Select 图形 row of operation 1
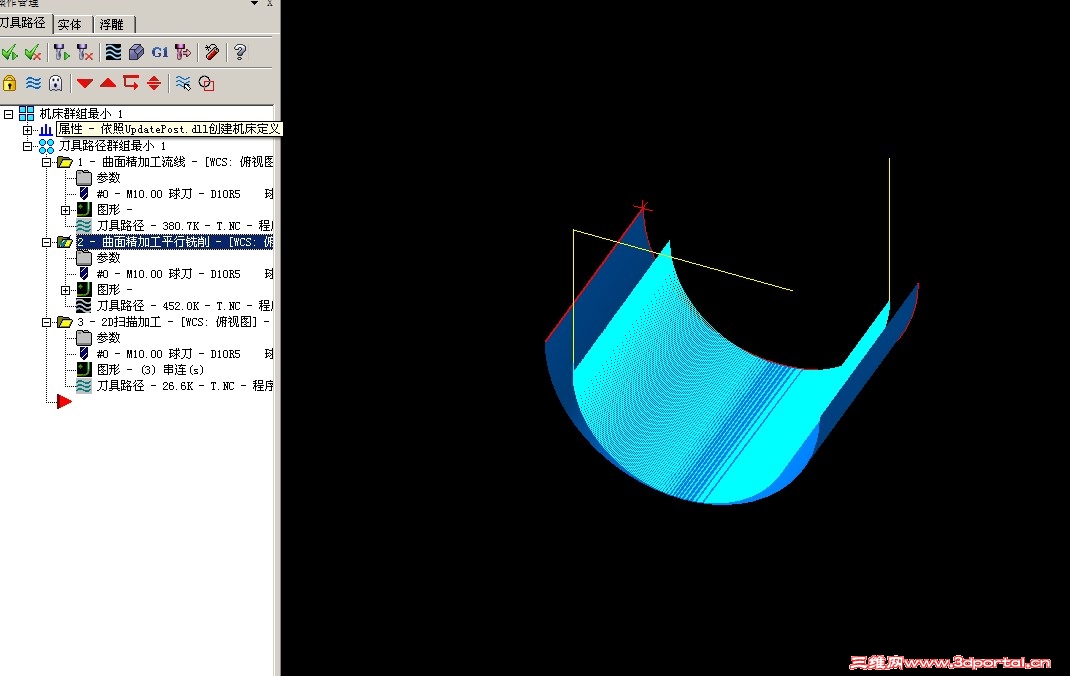1070x676 pixels. pyautogui.click(x=114, y=209)
